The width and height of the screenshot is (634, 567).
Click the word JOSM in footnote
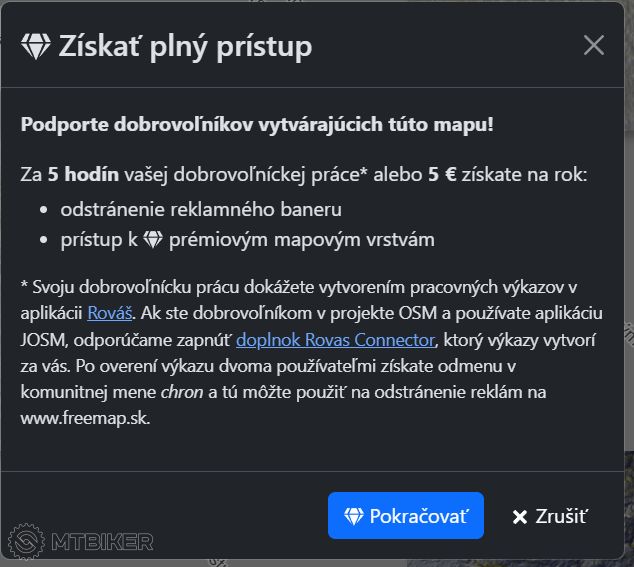pos(44,339)
